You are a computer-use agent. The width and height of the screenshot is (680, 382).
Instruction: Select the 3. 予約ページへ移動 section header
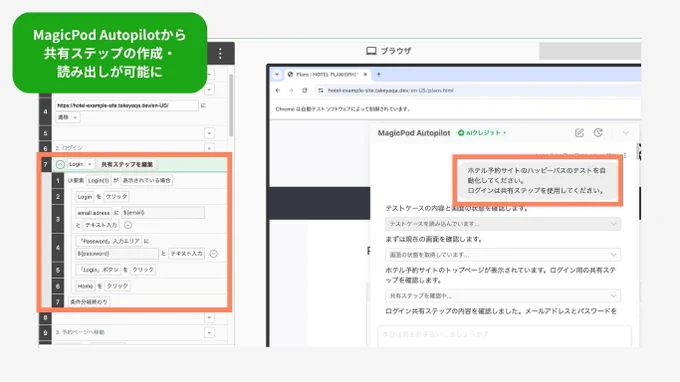click(x=80, y=333)
